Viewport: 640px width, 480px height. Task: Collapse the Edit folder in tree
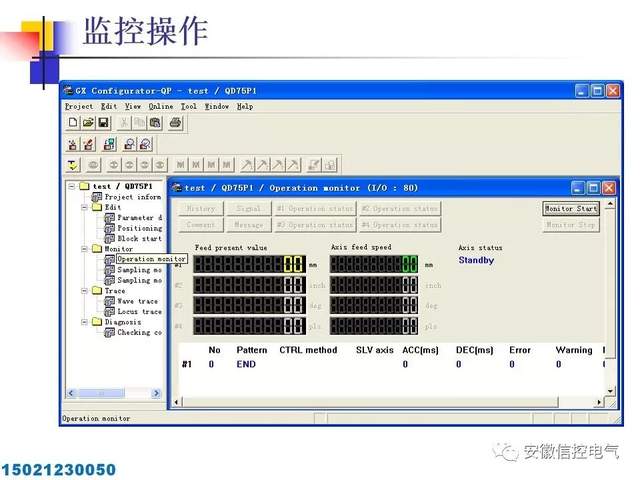84,207
